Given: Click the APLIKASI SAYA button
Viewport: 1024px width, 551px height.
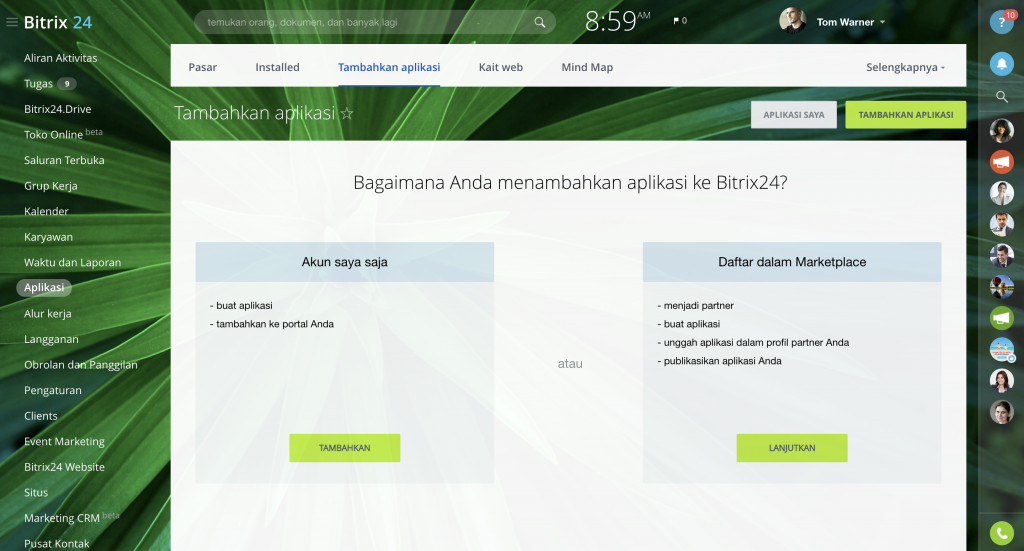Looking at the screenshot, I should 794,115.
